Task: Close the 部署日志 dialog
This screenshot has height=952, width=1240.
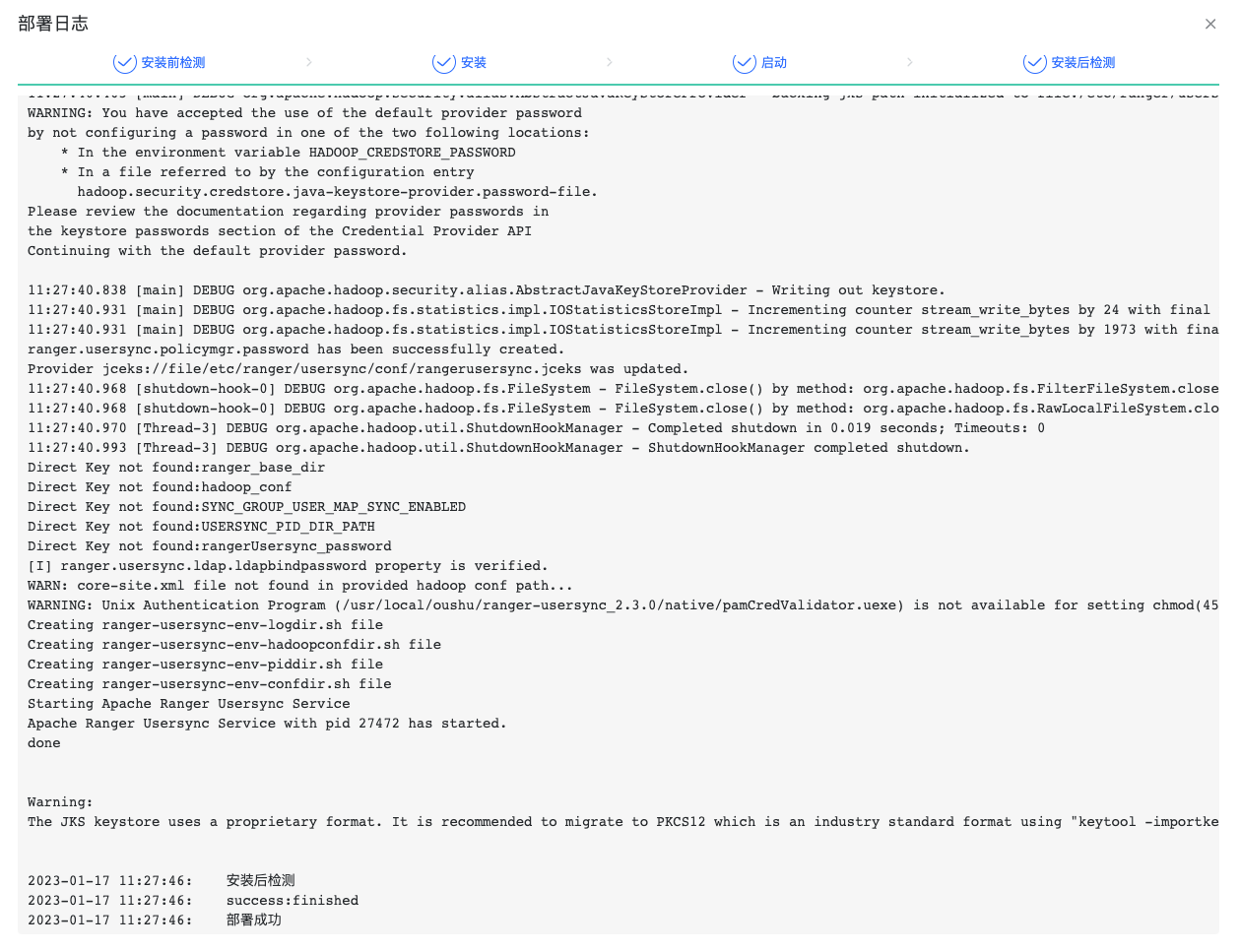Action: point(1210,24)
